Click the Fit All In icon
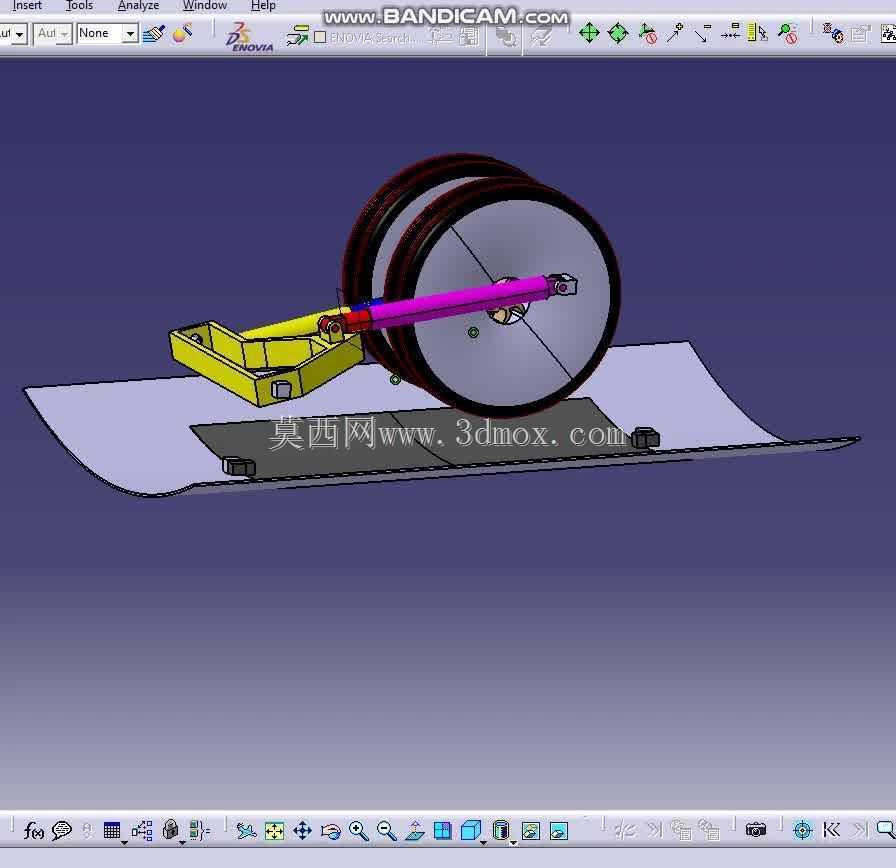 (274, 830)
